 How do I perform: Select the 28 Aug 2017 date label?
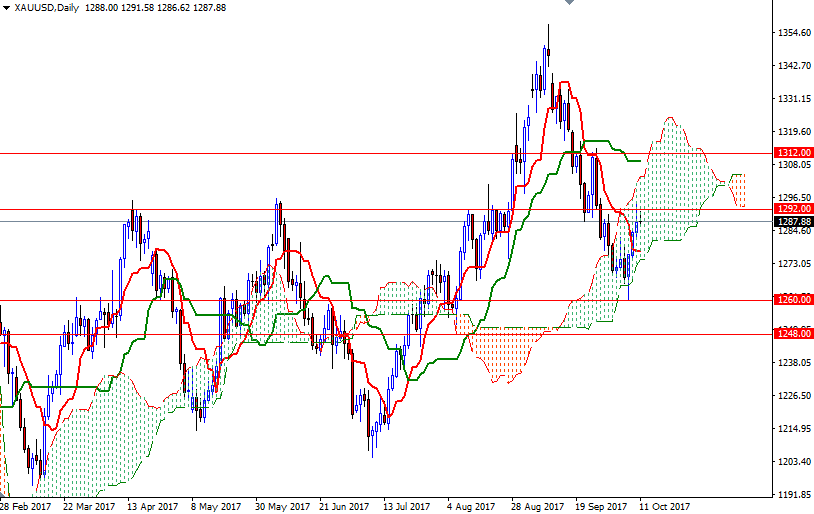point(537,506)
